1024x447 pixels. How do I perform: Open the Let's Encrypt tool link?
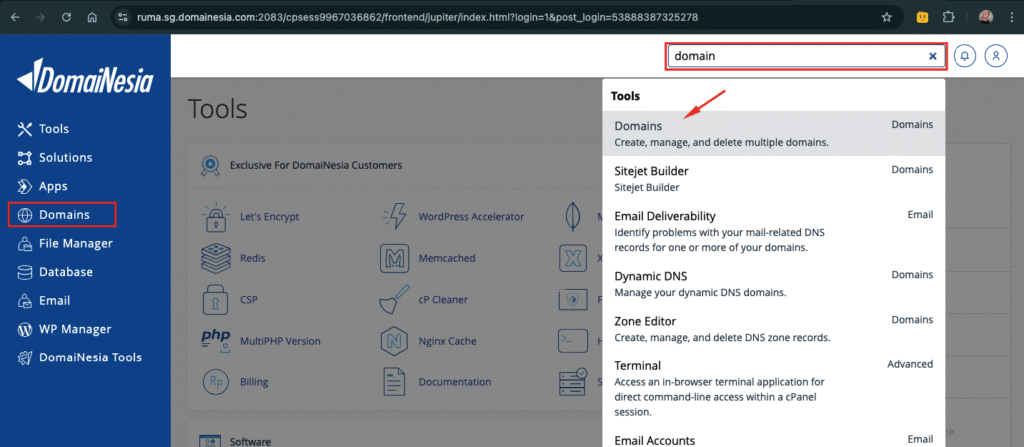[x=269, y=217]
